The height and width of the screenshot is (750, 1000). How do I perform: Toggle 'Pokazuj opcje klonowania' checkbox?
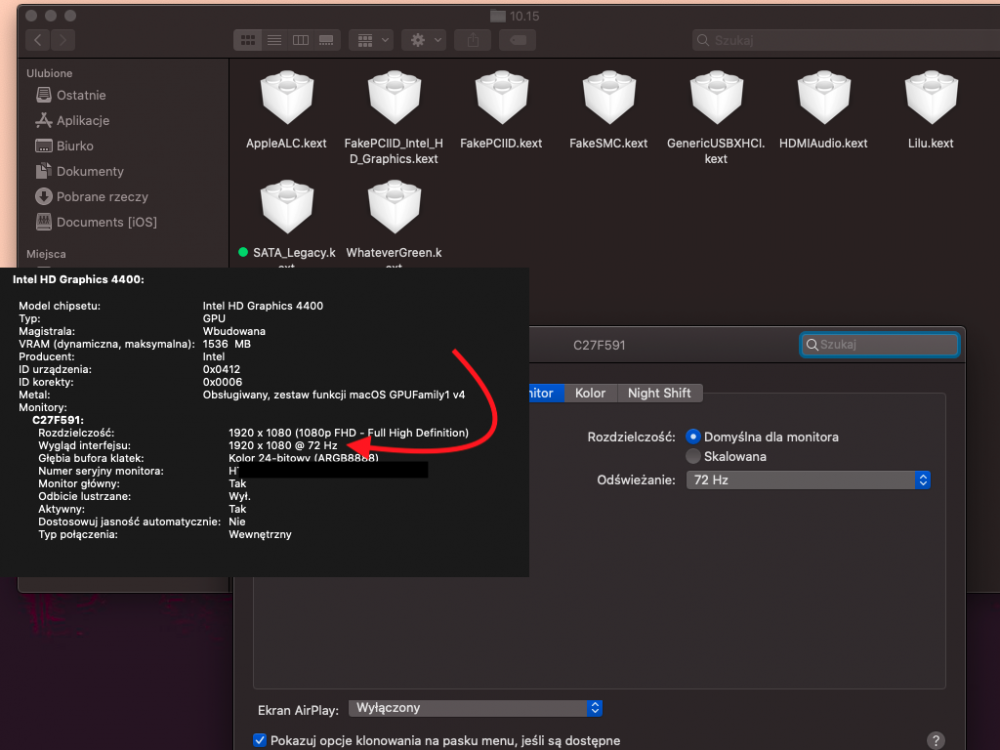[x=260, y=740]
